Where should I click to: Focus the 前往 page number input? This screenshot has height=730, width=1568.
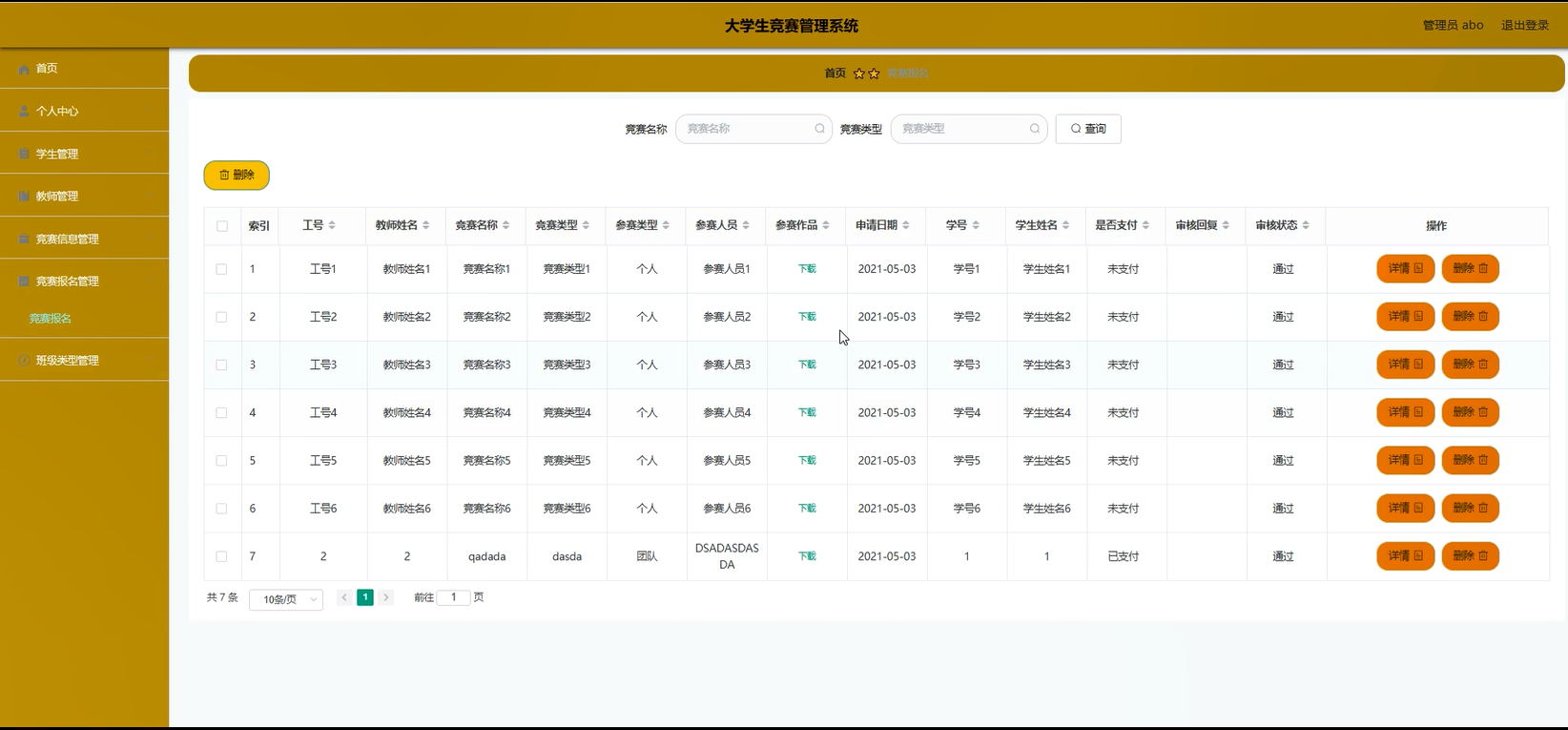453,597
